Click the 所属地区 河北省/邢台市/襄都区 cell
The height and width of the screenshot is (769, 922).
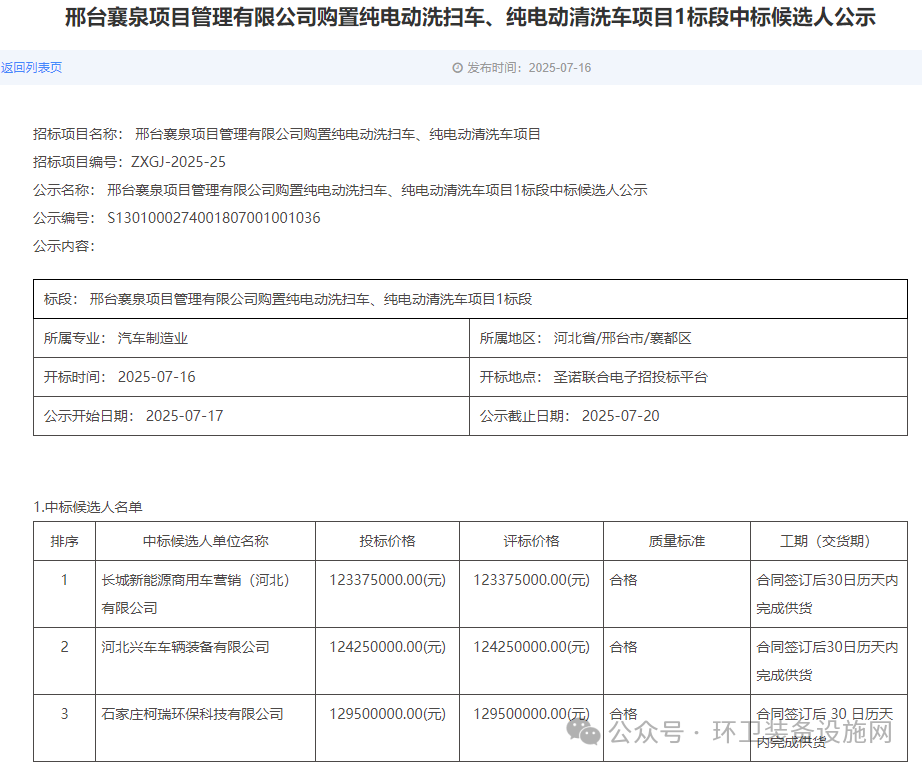click(x=689, y=338)
